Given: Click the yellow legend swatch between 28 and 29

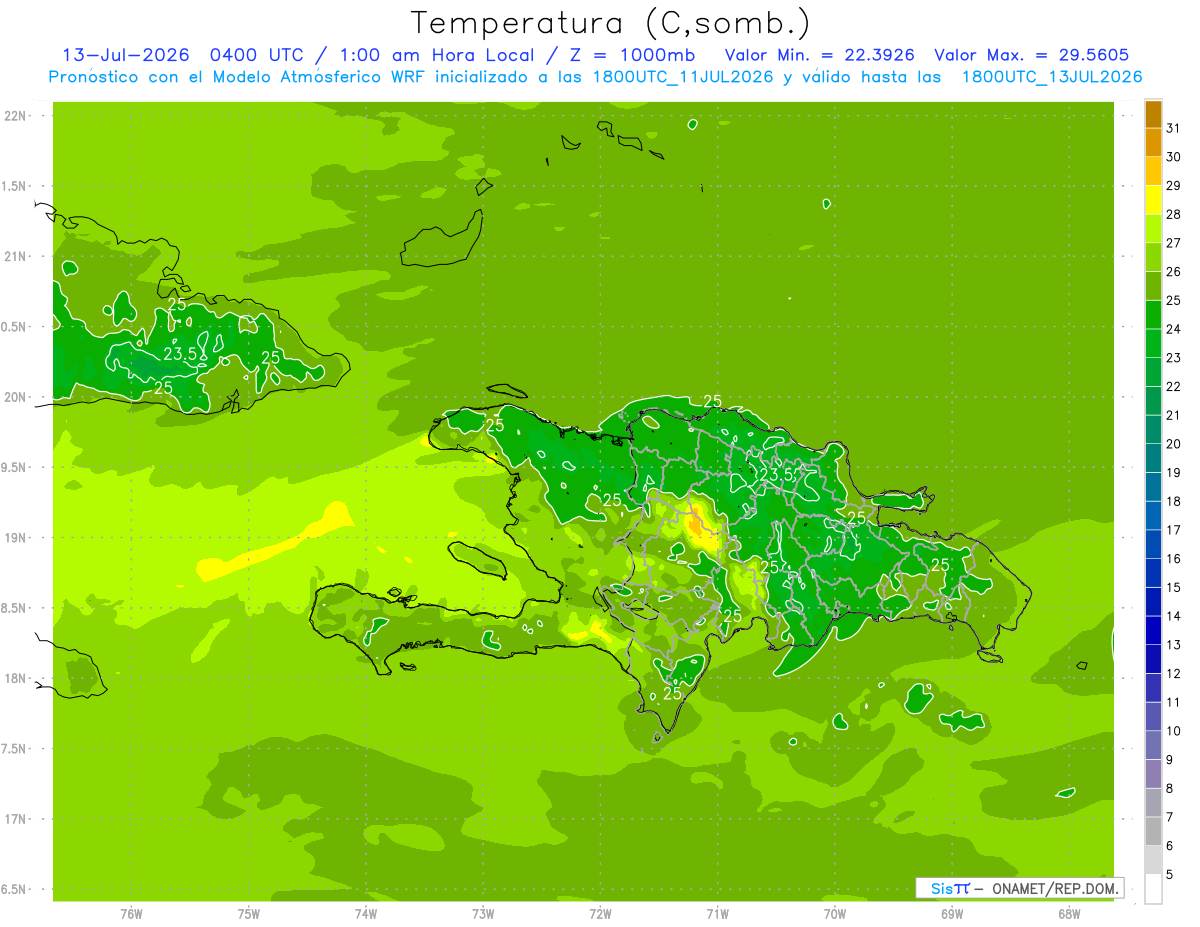Looking at the screenshot, I should pyautogui.click(x=1153, y=200).
